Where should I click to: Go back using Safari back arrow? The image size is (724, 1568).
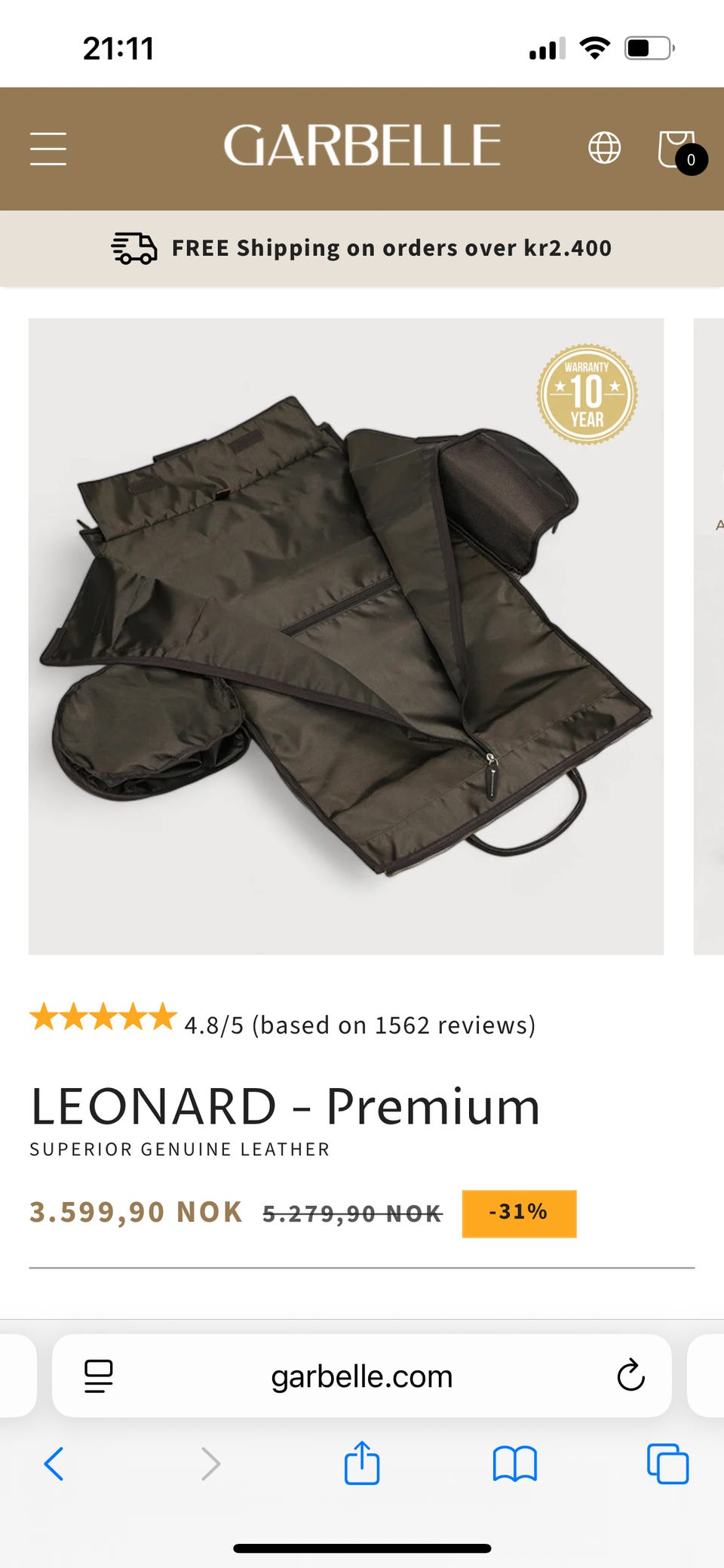54,1464
